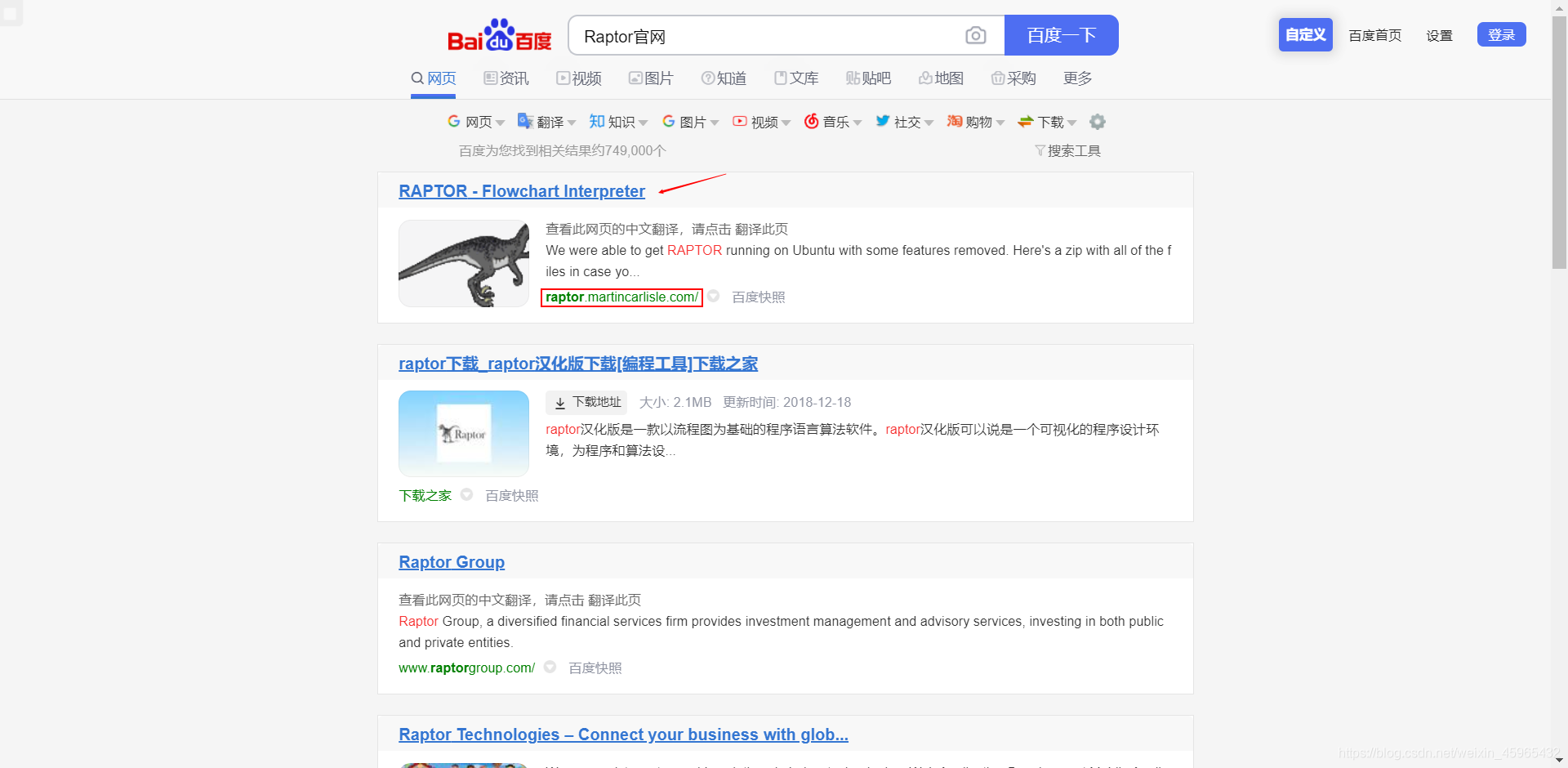The width and height of the screenshot is (1568, 768).
Task: Open the 地图 tab
Action: (941, 78)
